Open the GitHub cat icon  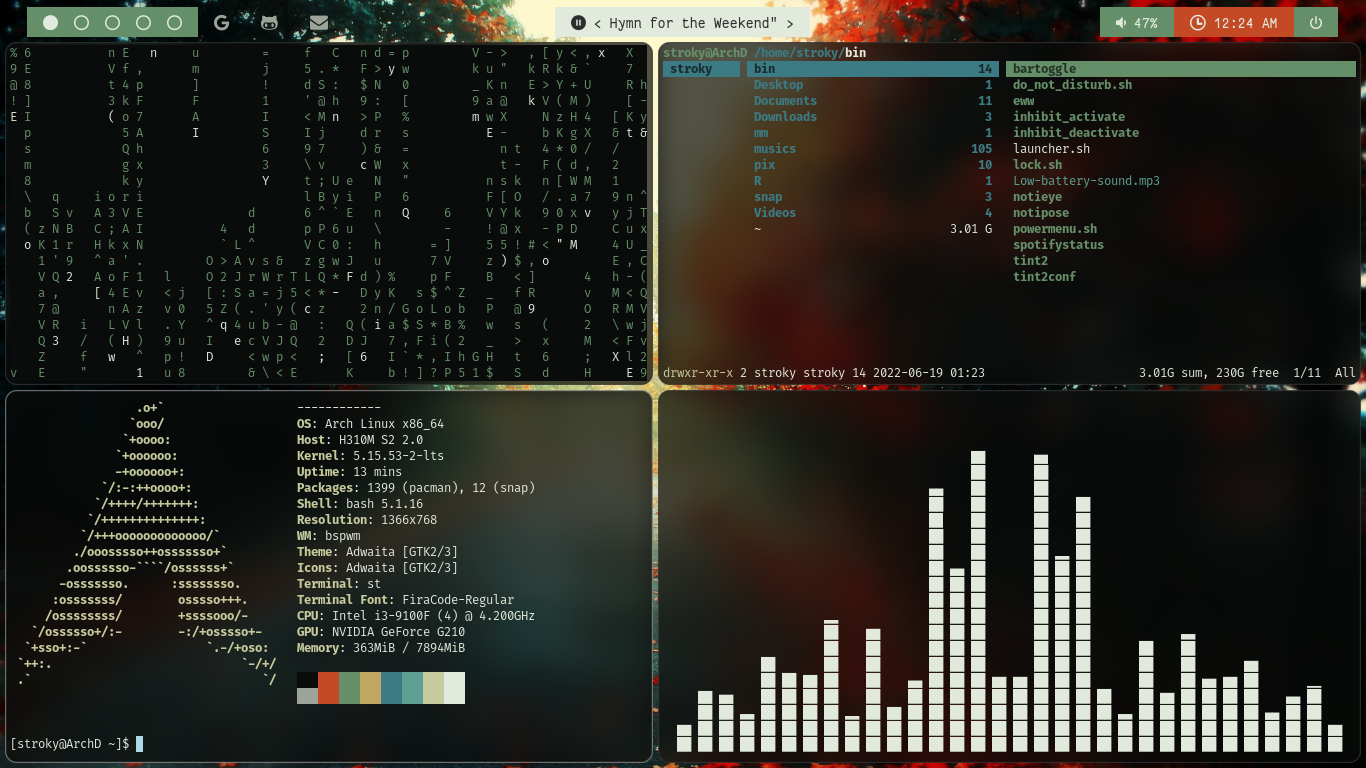coord(270,22)
